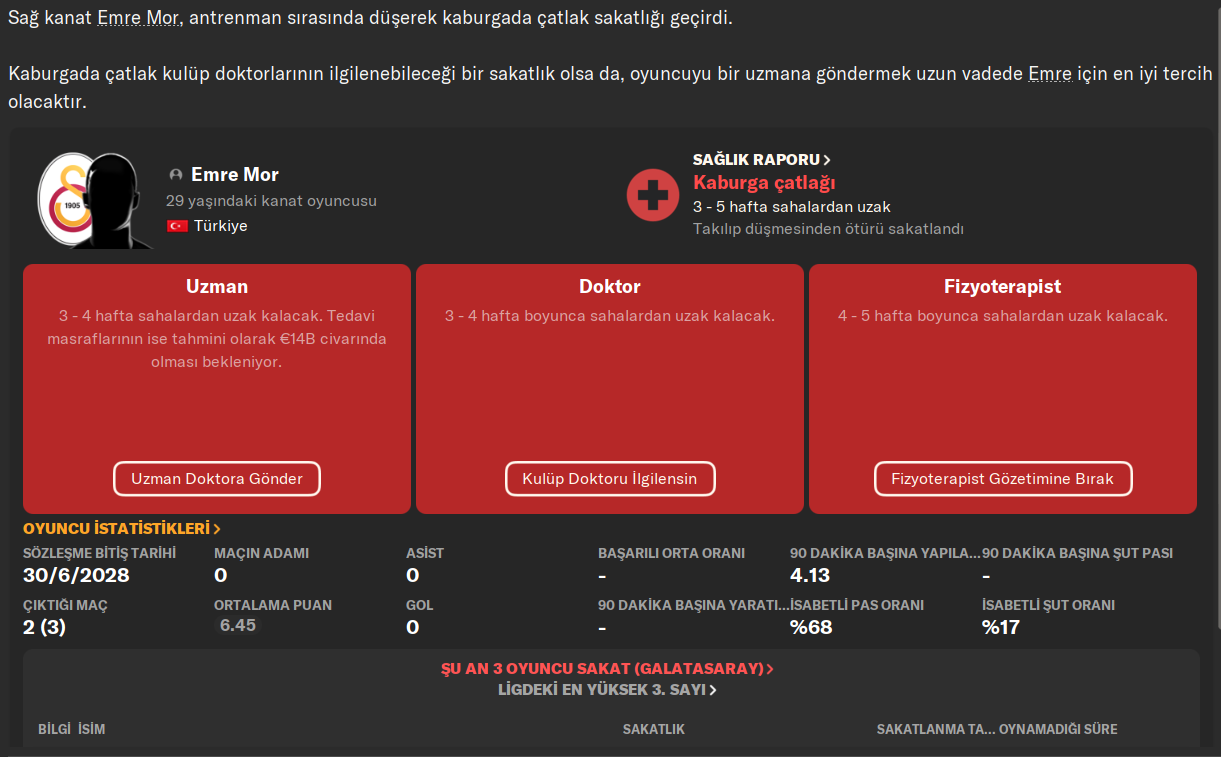
Task: Click the small person icon beside Emre Mor
Action: point(176,175)
